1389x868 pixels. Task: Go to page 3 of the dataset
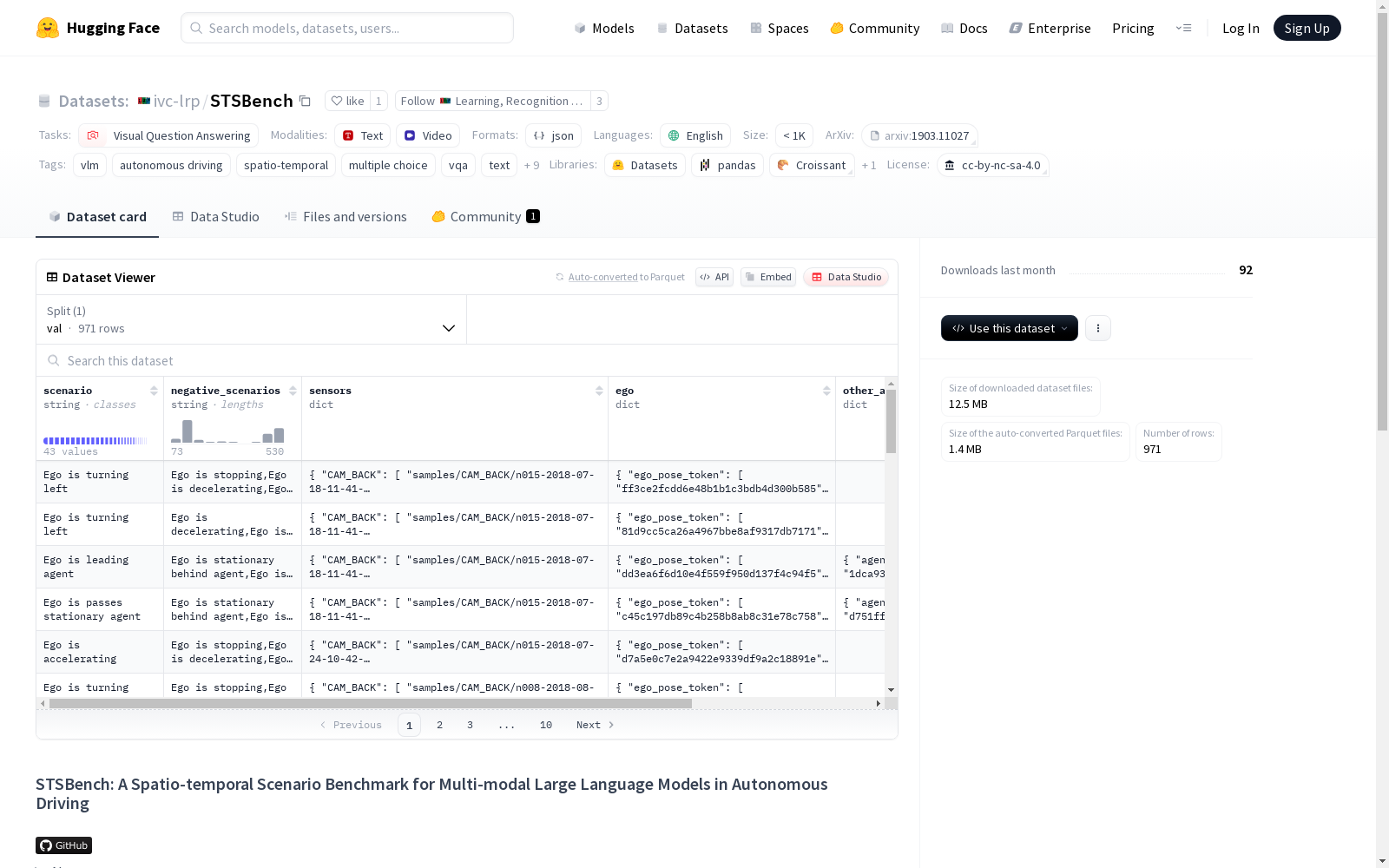471,725
